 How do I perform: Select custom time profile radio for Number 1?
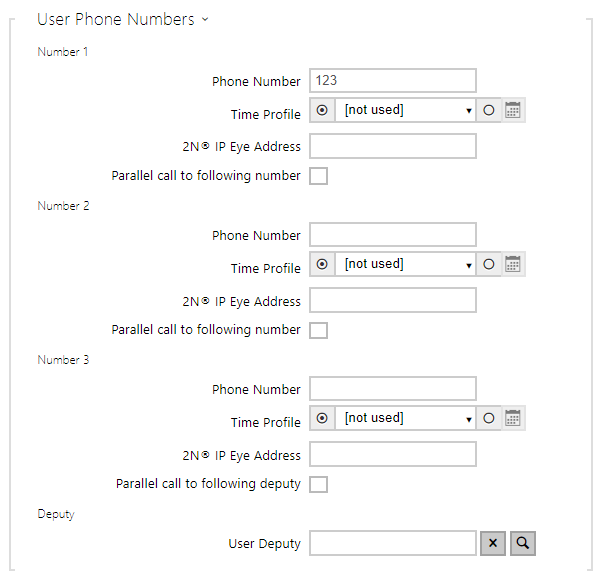coord(489,110)
